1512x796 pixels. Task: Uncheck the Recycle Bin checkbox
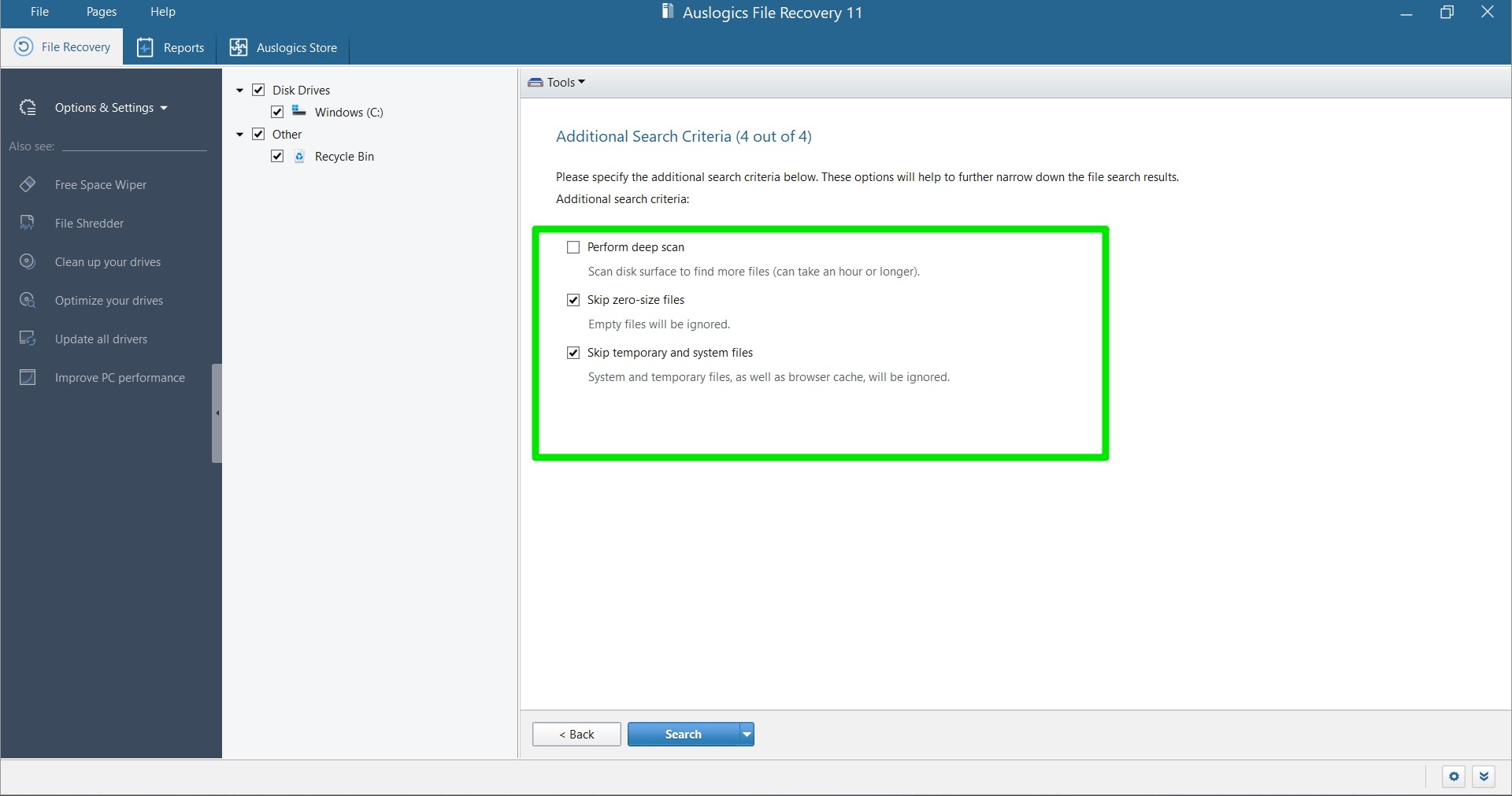(277, 156)
